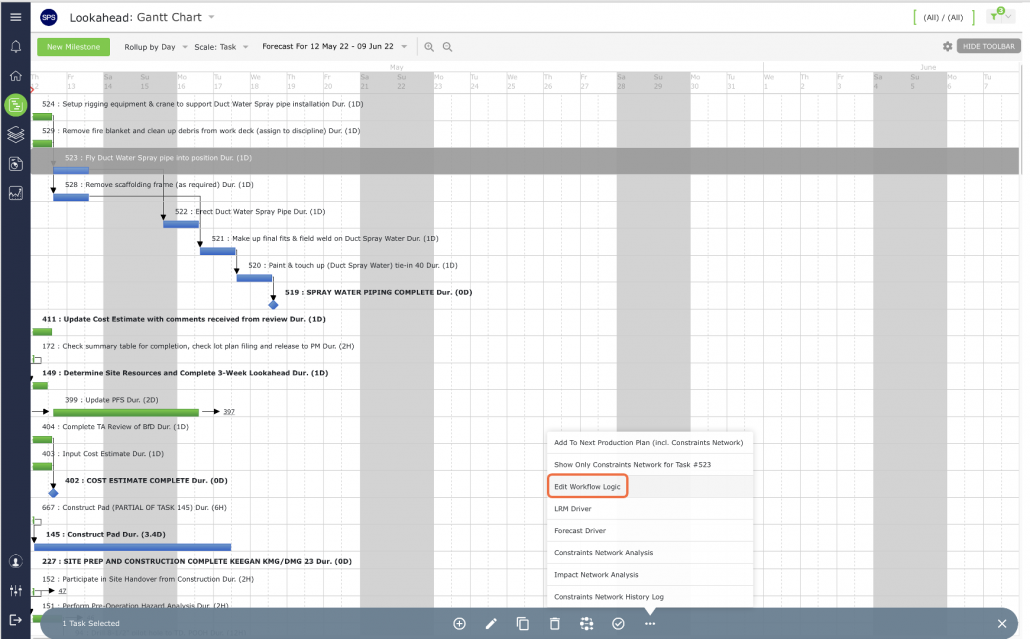Open Impact Network Analysis
Screen dimensions: 1030x639
click(649, 575)
